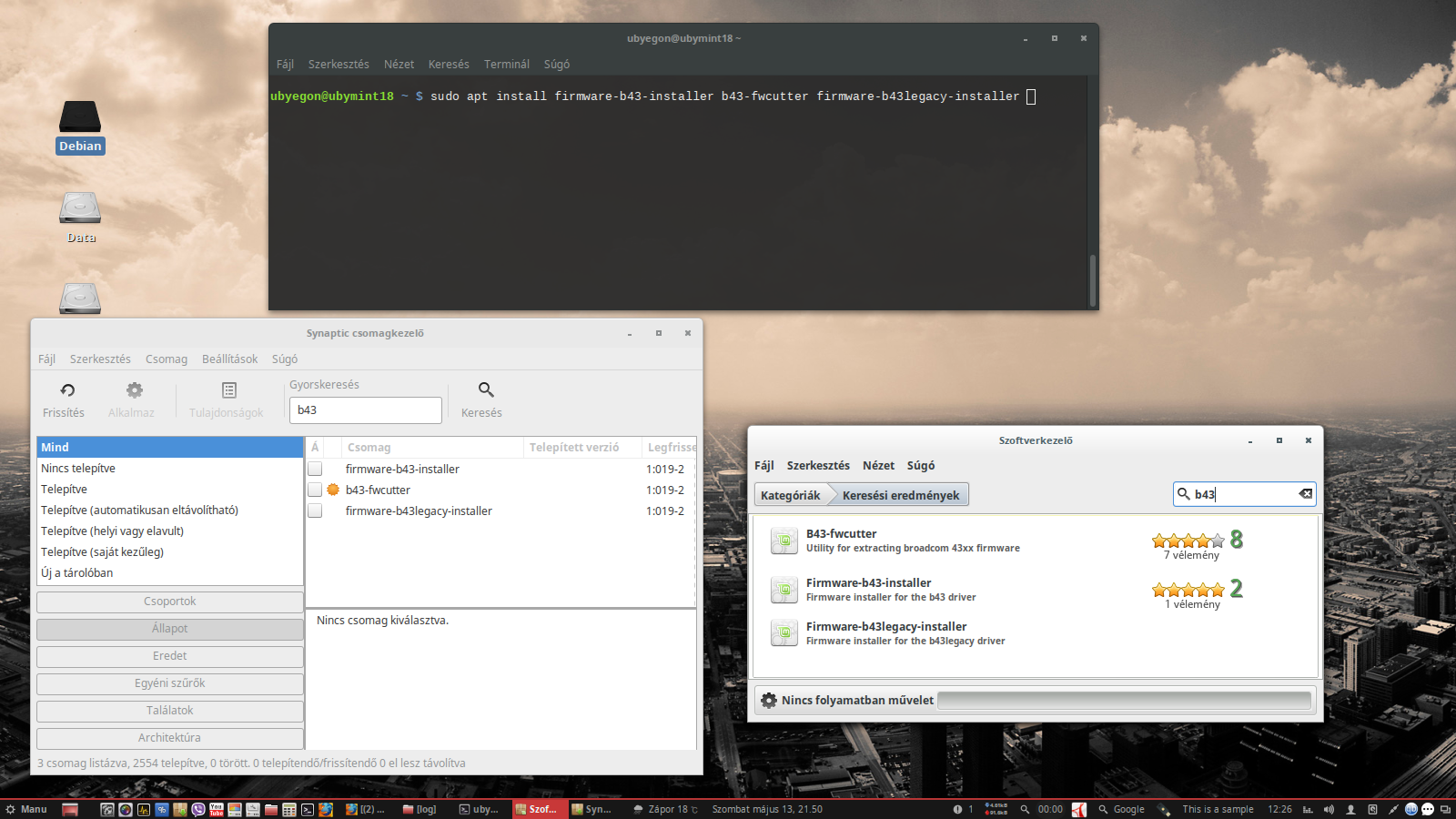Open the red file manager folder launcher
1456x819 pixels.
click(271, 809)
